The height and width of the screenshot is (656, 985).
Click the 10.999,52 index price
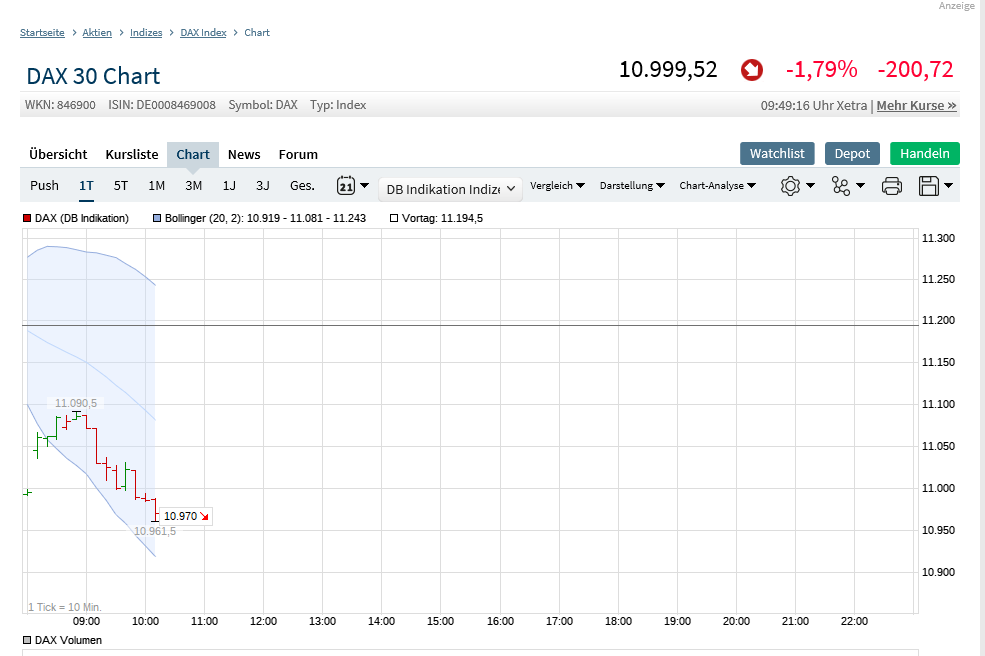[x=668, y=69]
